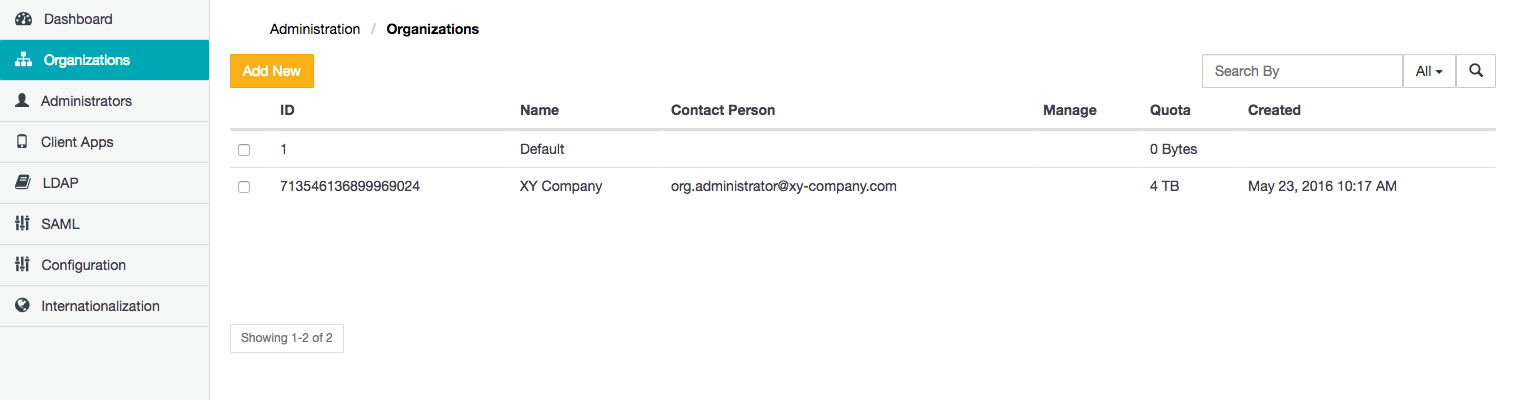Click the Dashboard gauge icon
This screenshot has width=1531, height=400.
pos(24,19)
